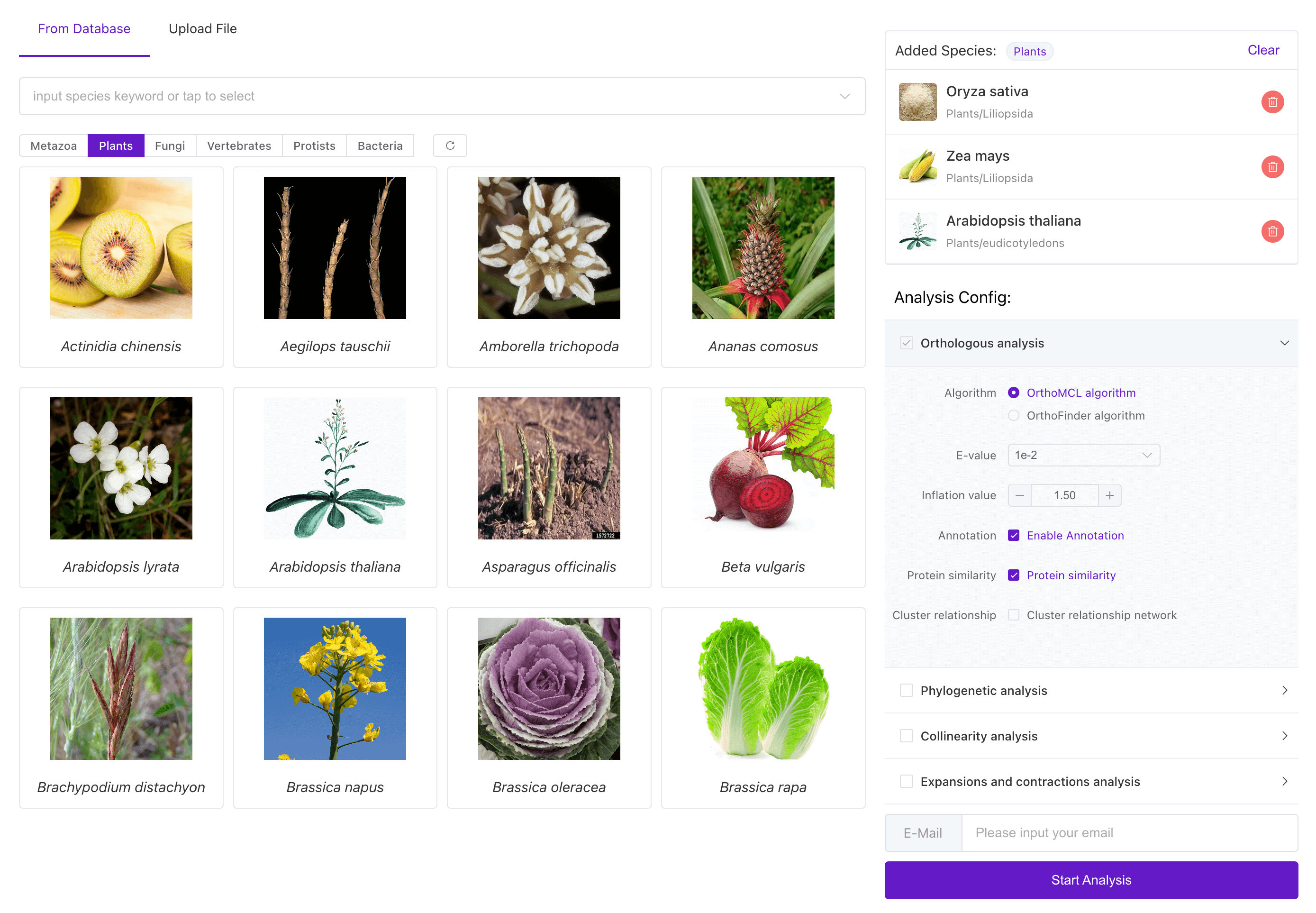Switch to the Upload File tab
This screenshot has height=913, width=1316.
(202, 28)
